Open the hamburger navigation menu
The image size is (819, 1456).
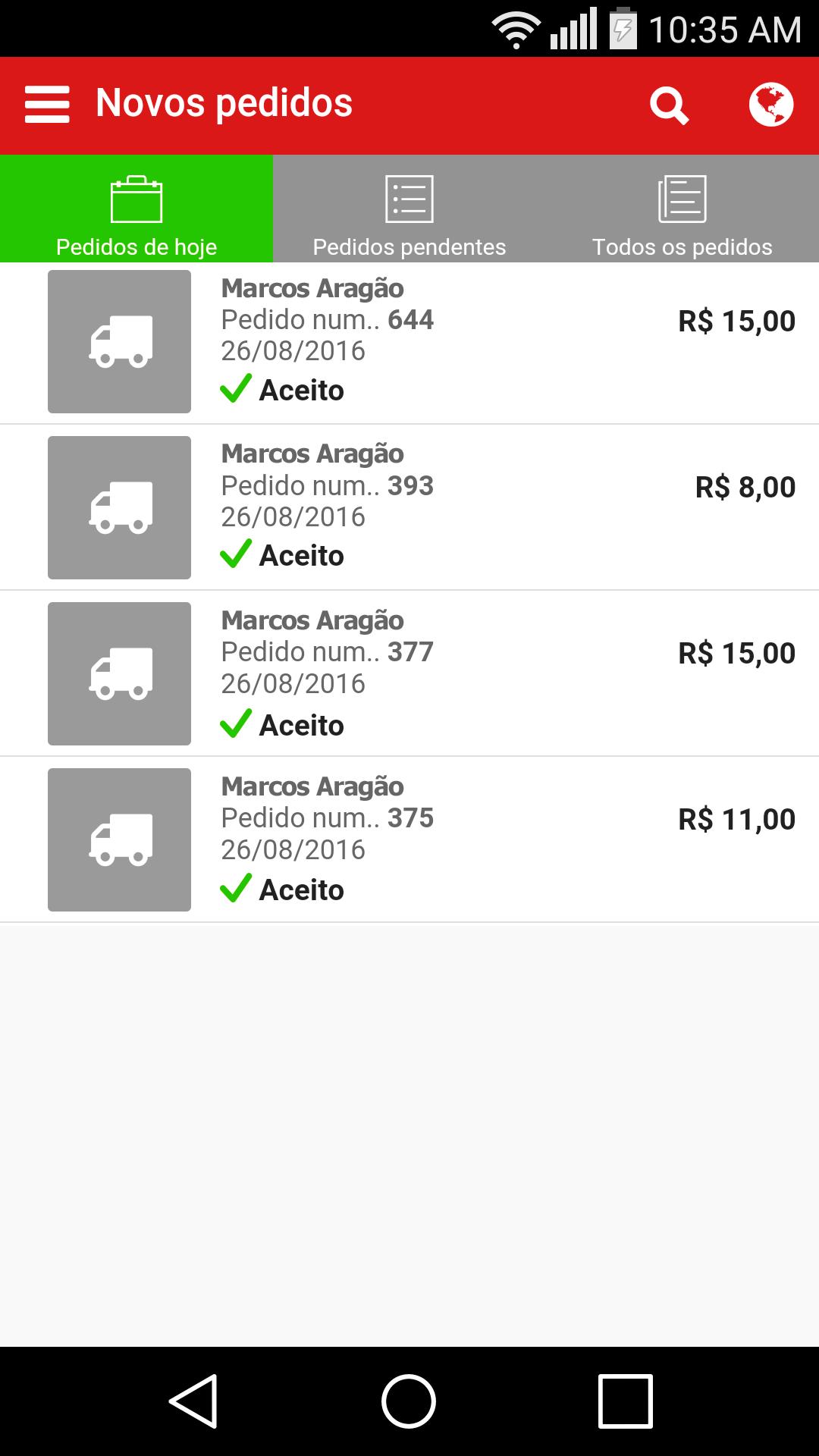47,104
